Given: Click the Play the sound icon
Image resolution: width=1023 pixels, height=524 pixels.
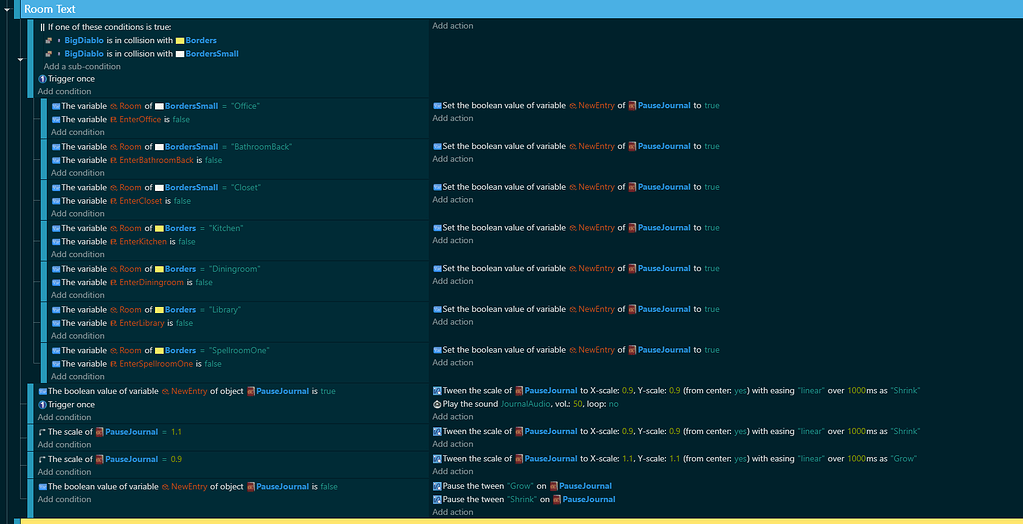Looking at the screenshot, I should (437, 404).
